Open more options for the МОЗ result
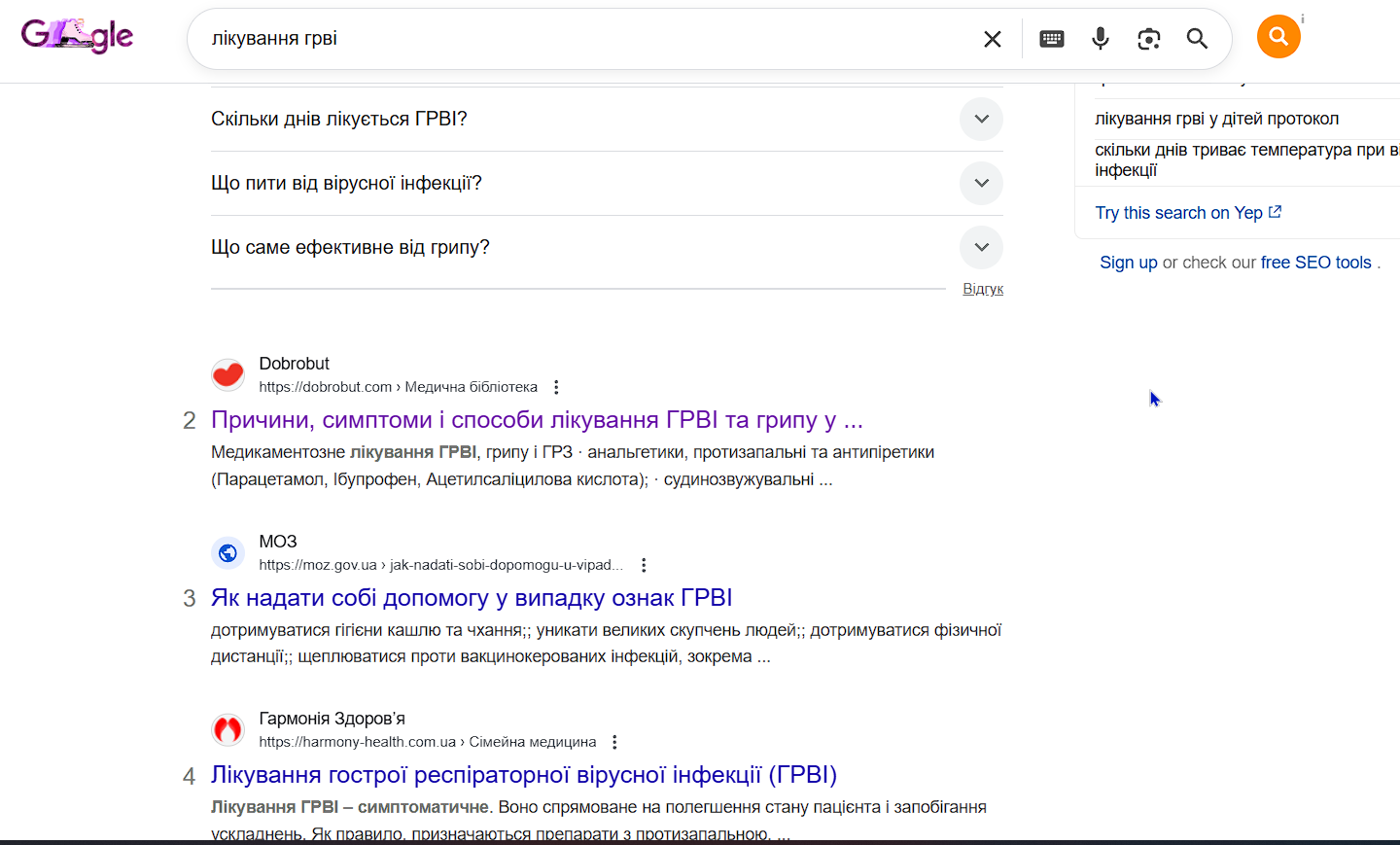The width and height of the screenshot is (1400, 845). [x=644, y=565]
